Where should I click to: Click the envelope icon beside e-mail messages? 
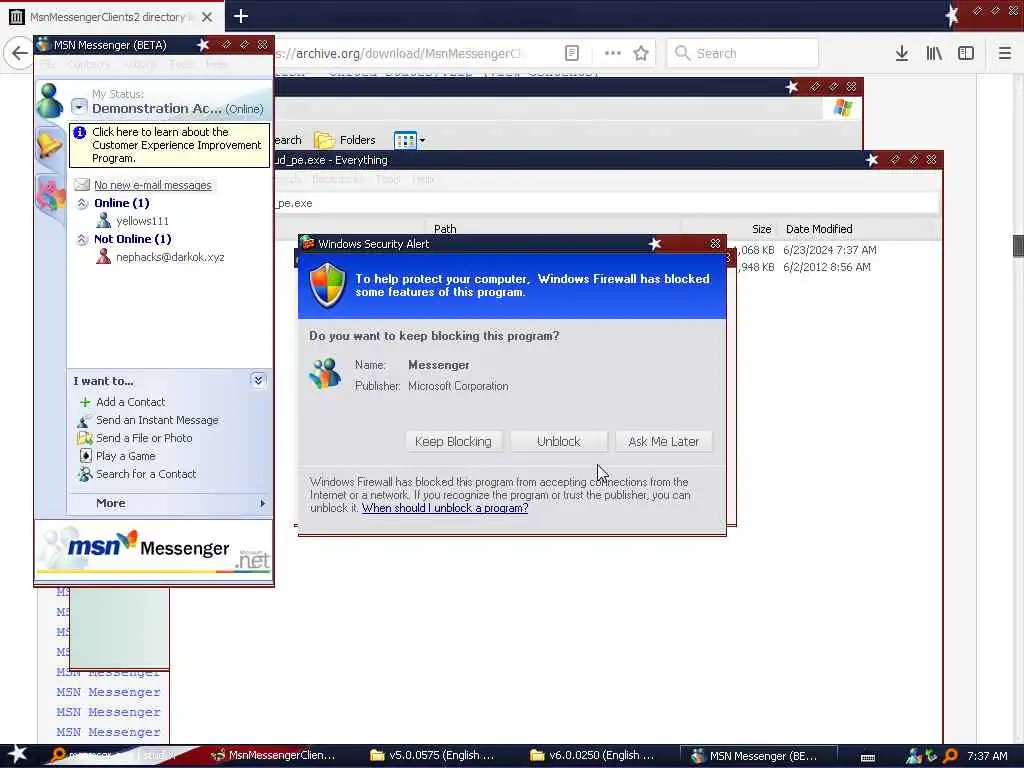pos(82,185)
